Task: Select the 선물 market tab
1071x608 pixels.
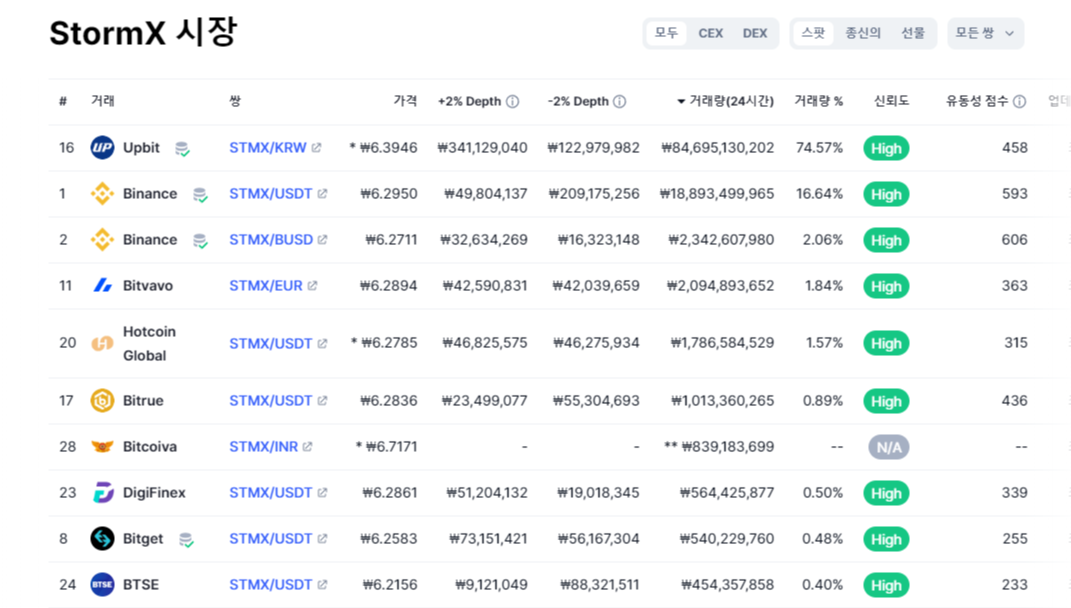Action: [x=913, y=33]
